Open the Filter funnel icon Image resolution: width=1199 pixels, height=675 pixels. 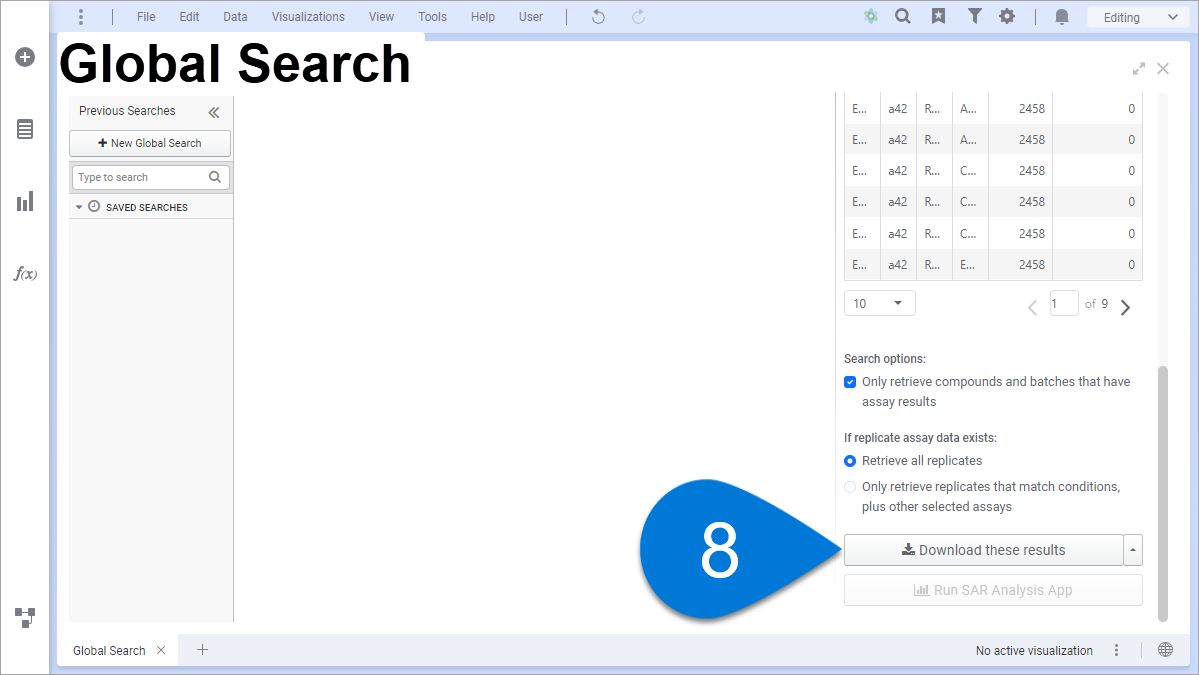click(974, 16)
